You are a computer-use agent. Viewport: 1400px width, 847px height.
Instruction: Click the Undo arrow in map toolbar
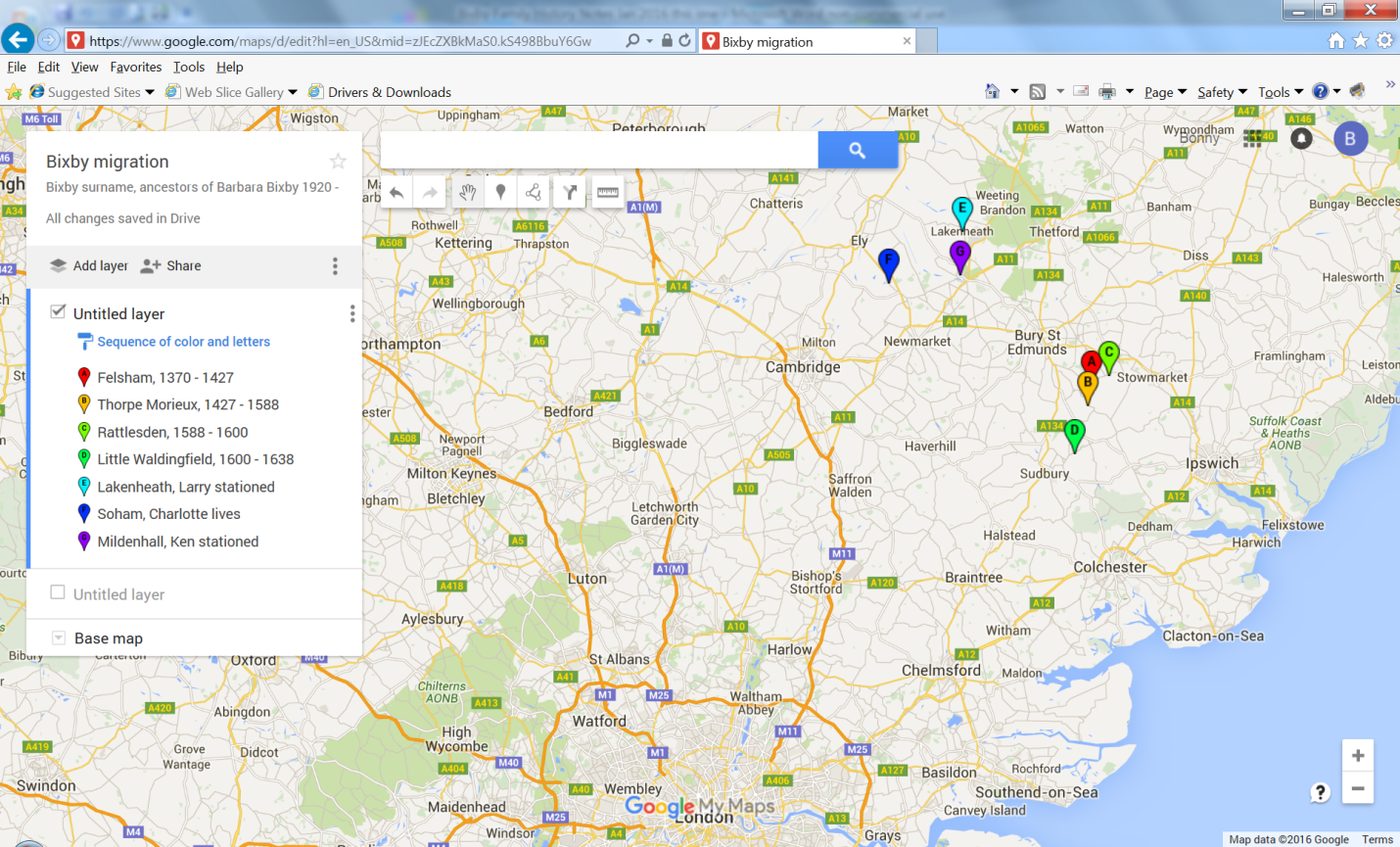[x=396, y=192]
